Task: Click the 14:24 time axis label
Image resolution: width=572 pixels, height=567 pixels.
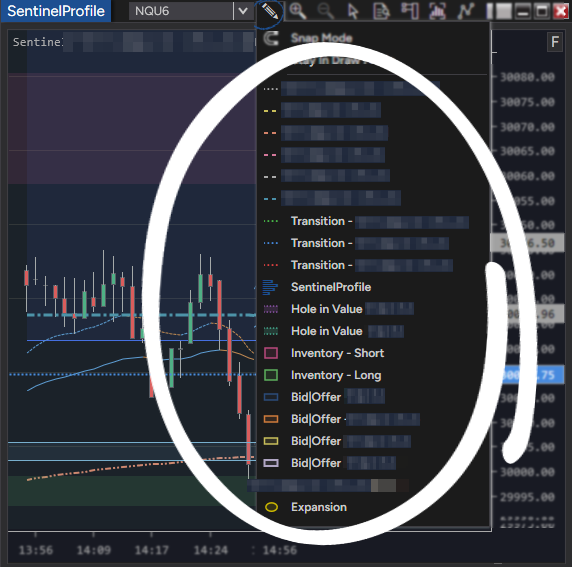Action: click(x=210, y=550)
